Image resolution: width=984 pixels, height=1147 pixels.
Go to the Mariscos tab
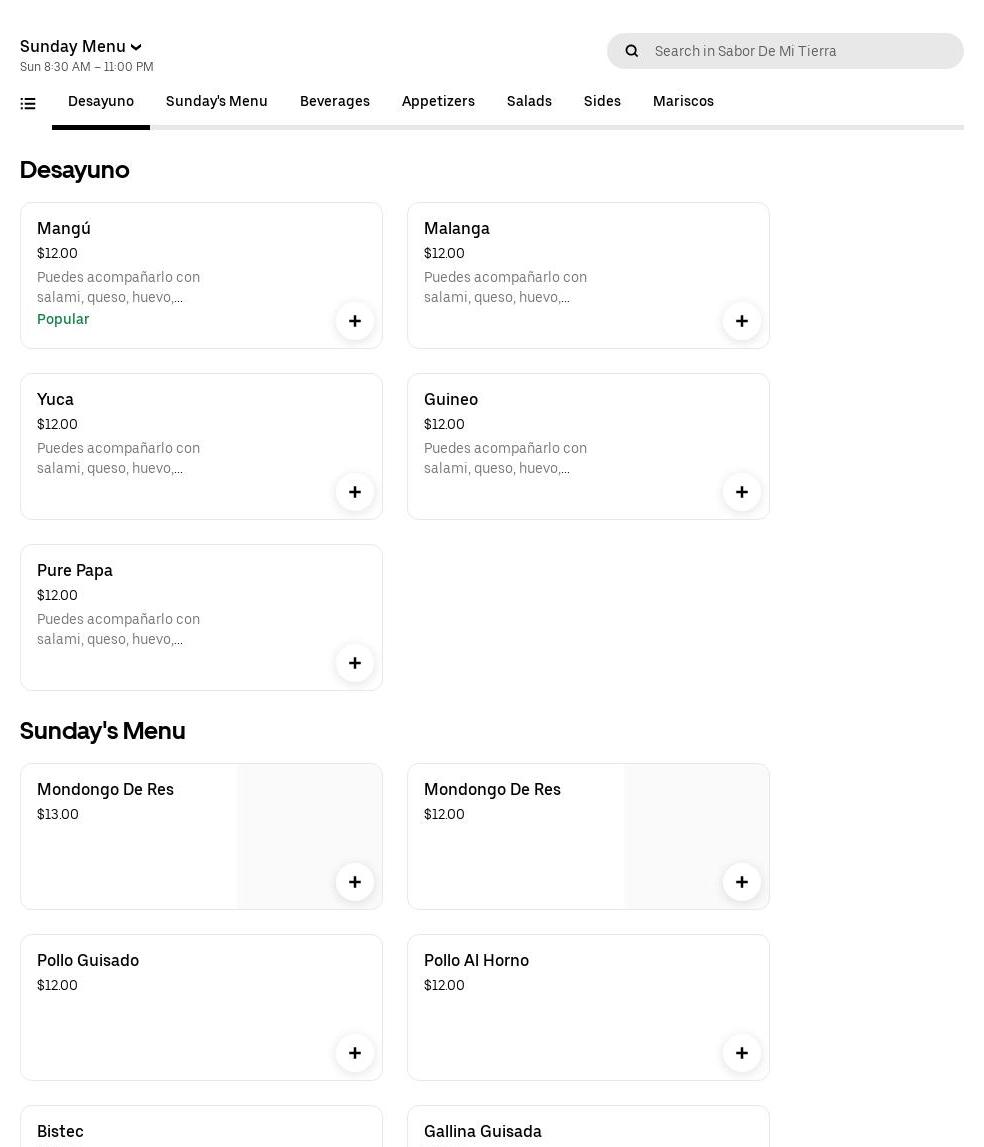point(683,102)
